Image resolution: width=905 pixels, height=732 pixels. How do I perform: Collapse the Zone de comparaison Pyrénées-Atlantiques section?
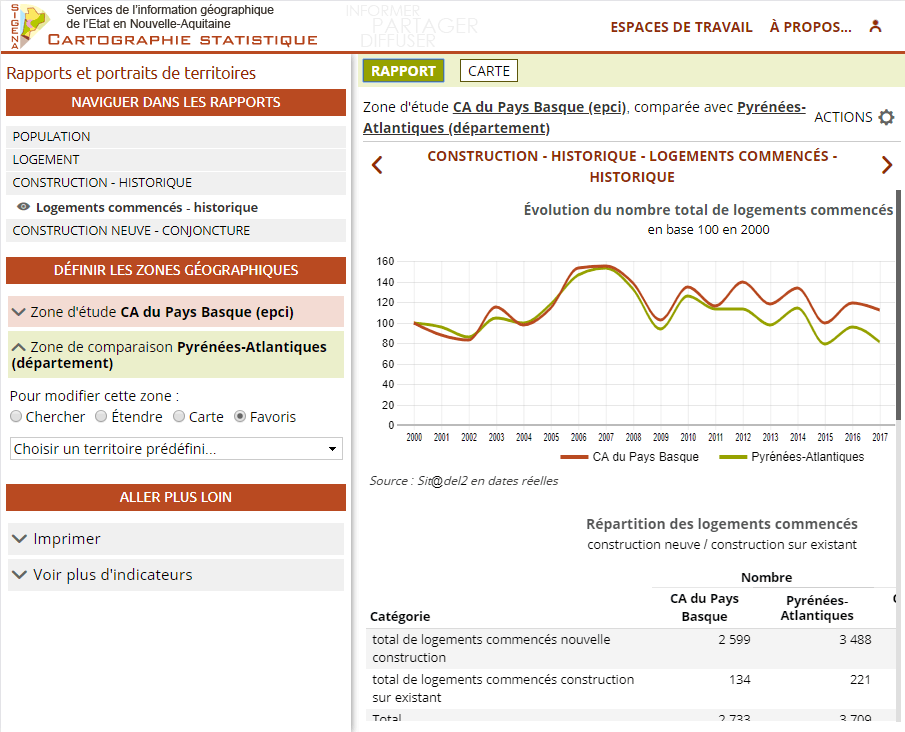pos(176,354)
